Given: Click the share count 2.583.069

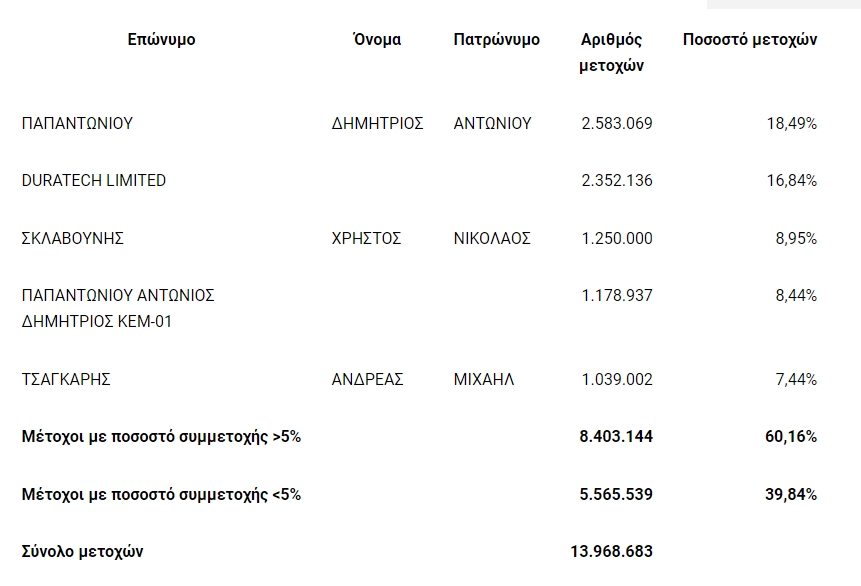Looking at the screenshot, I should point(617,123).
